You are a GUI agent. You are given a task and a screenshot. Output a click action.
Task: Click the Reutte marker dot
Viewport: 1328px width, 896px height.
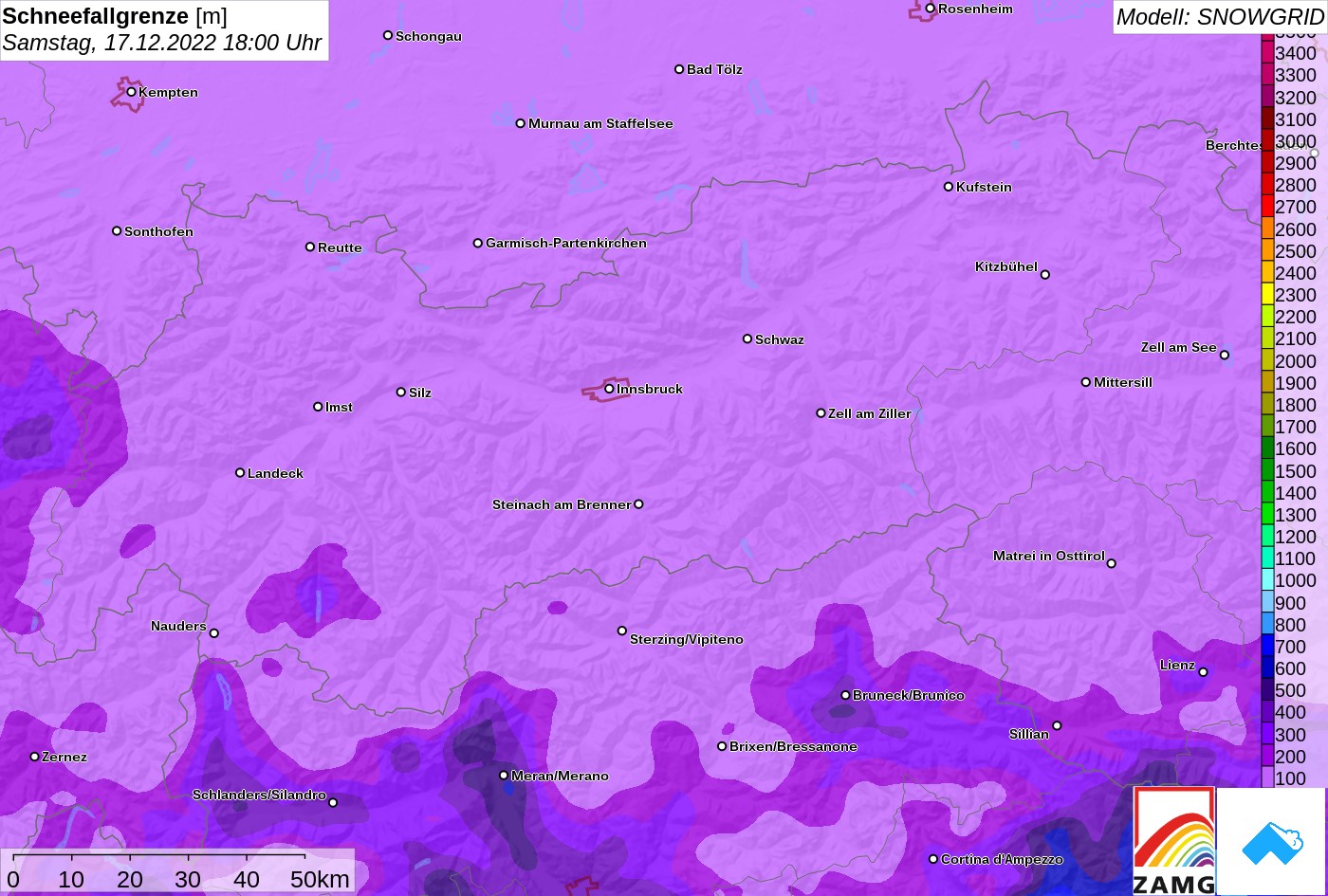click(x=309, y=247)
